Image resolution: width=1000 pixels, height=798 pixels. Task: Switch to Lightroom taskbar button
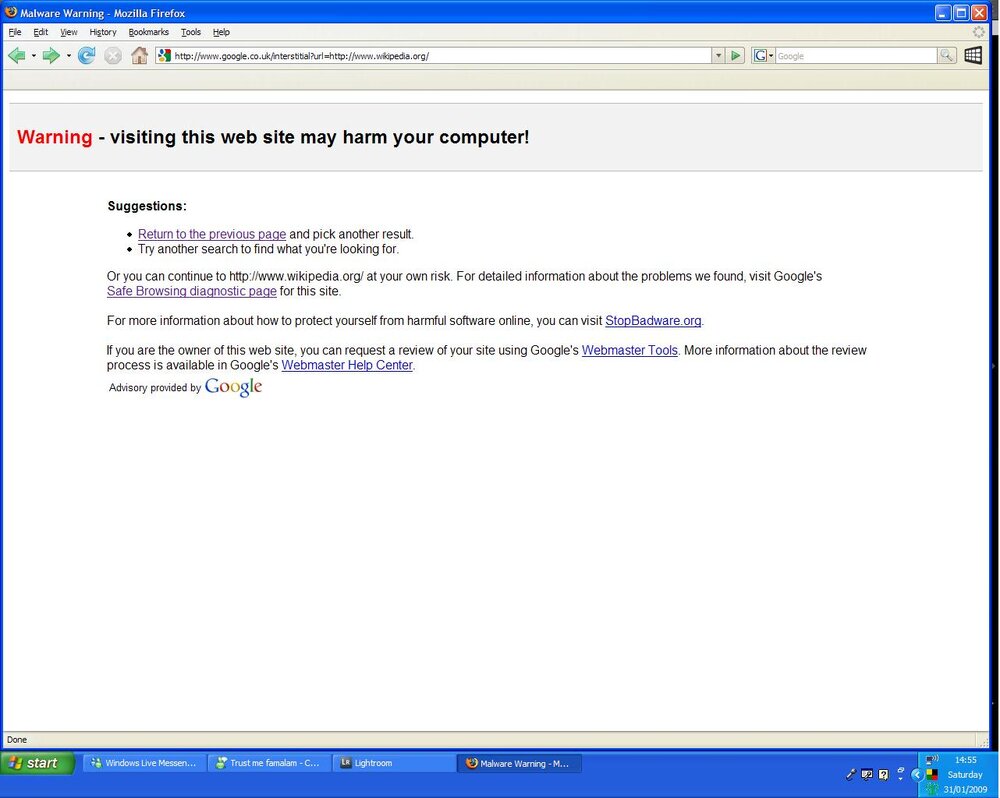coord(393,763)
